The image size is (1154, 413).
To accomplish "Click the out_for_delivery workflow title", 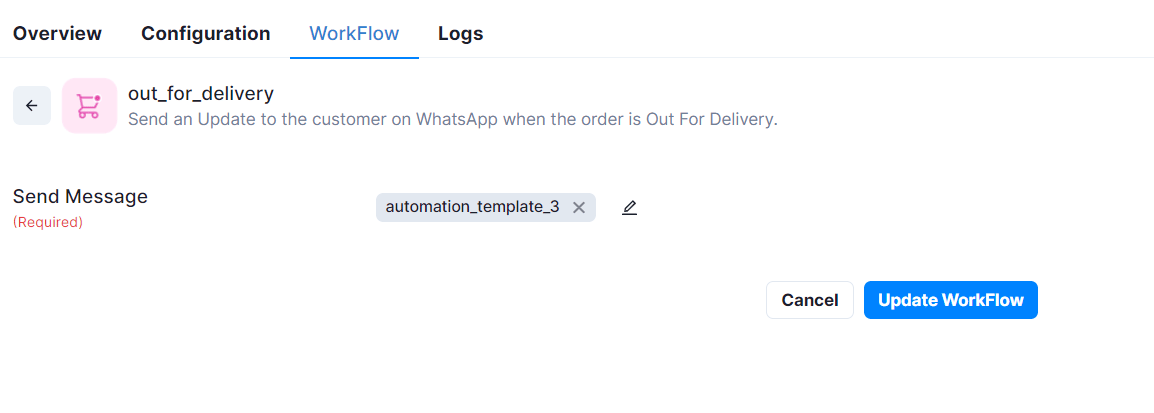I will click(x=201, y=93).
